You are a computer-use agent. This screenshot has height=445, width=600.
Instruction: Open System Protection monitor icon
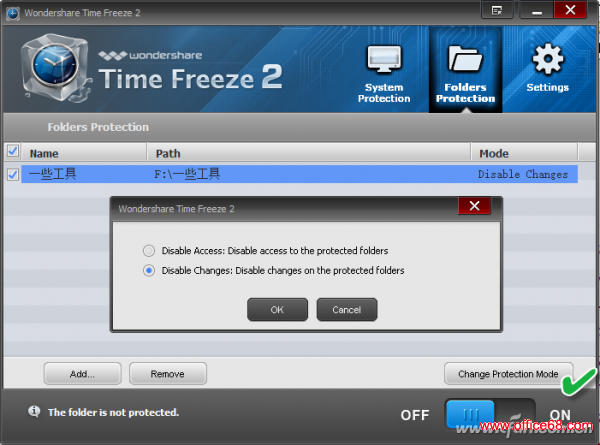384,59
